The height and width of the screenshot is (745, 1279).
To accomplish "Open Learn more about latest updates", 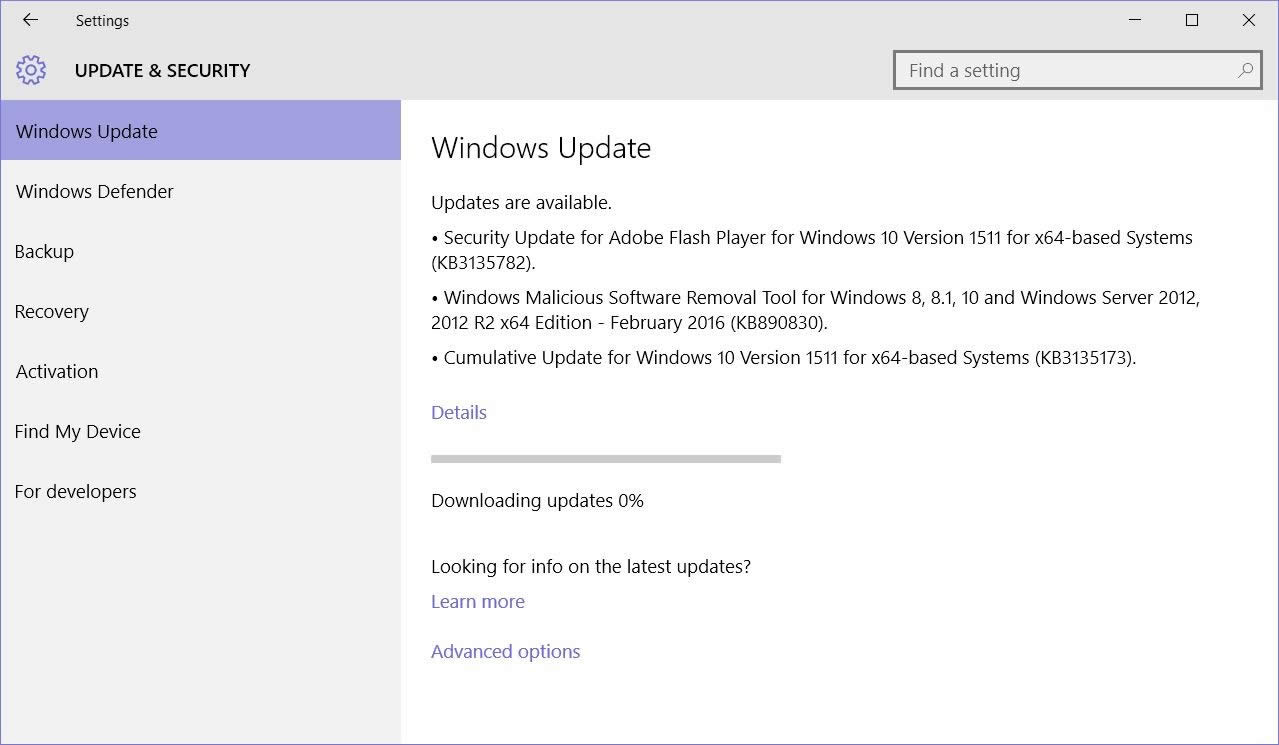I will pos(477,601).
